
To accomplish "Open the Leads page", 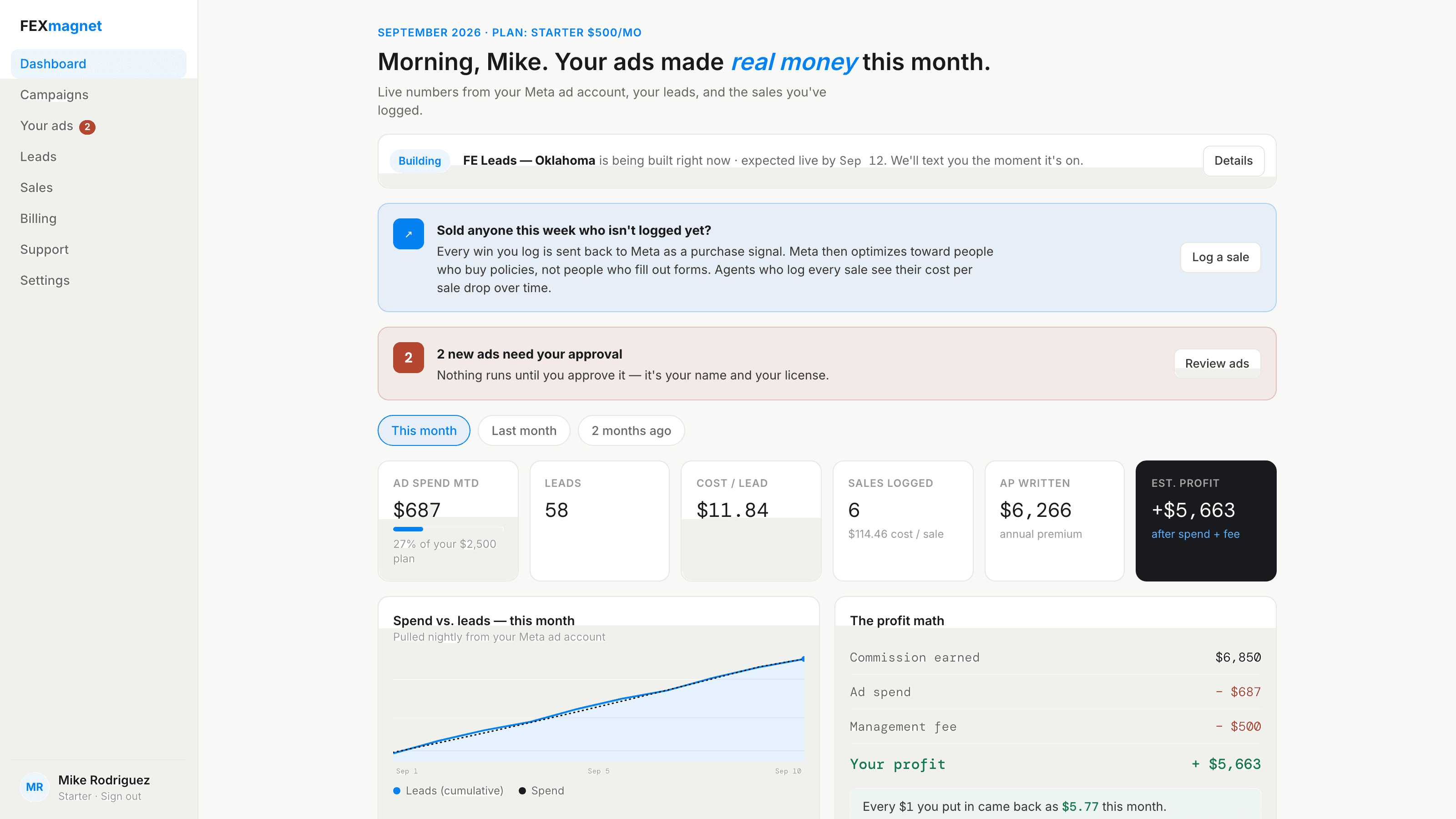I will pos(38,157).
